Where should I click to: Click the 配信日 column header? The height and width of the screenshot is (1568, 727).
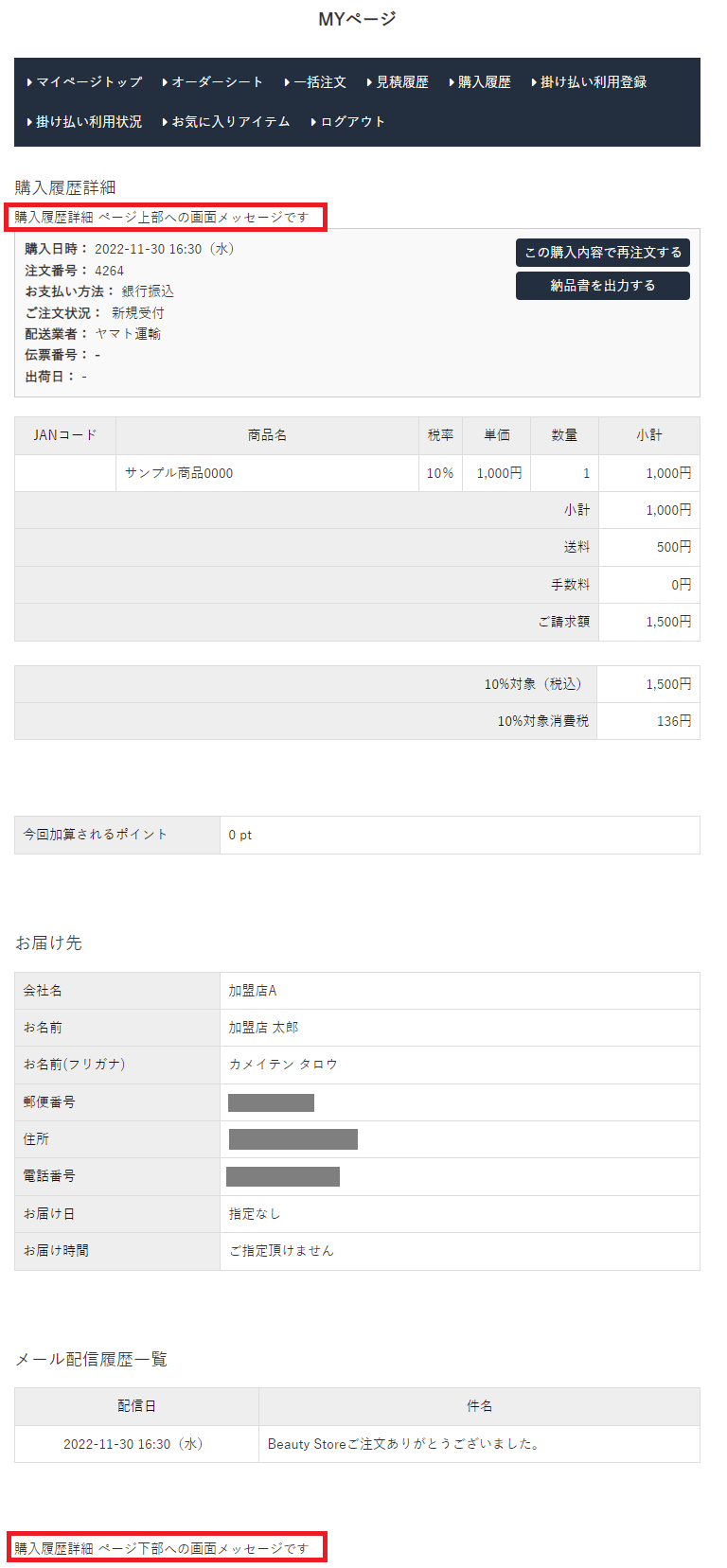pos(136,1406)
